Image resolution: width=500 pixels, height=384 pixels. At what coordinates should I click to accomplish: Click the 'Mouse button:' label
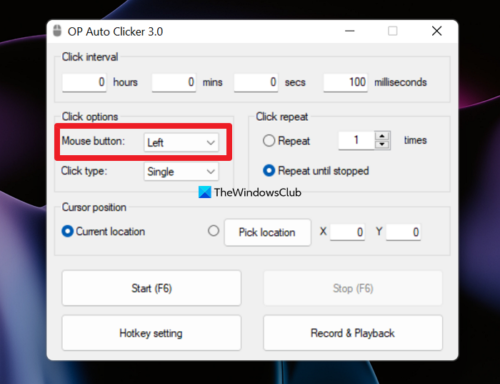click(x=93, y=141)
